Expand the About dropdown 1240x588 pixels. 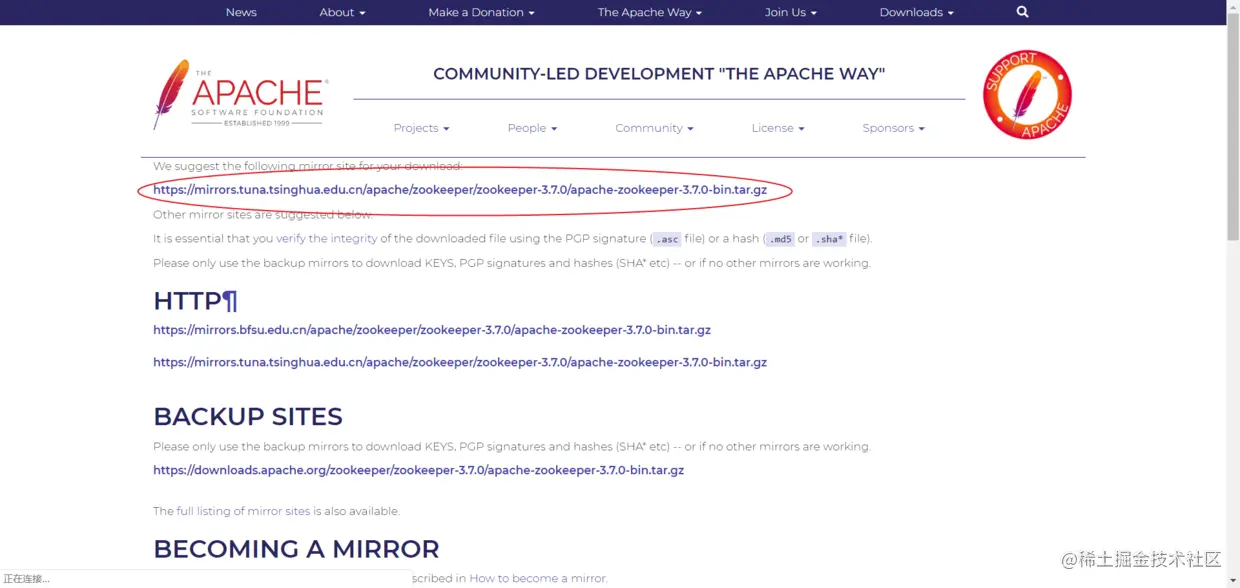[342, 12]
